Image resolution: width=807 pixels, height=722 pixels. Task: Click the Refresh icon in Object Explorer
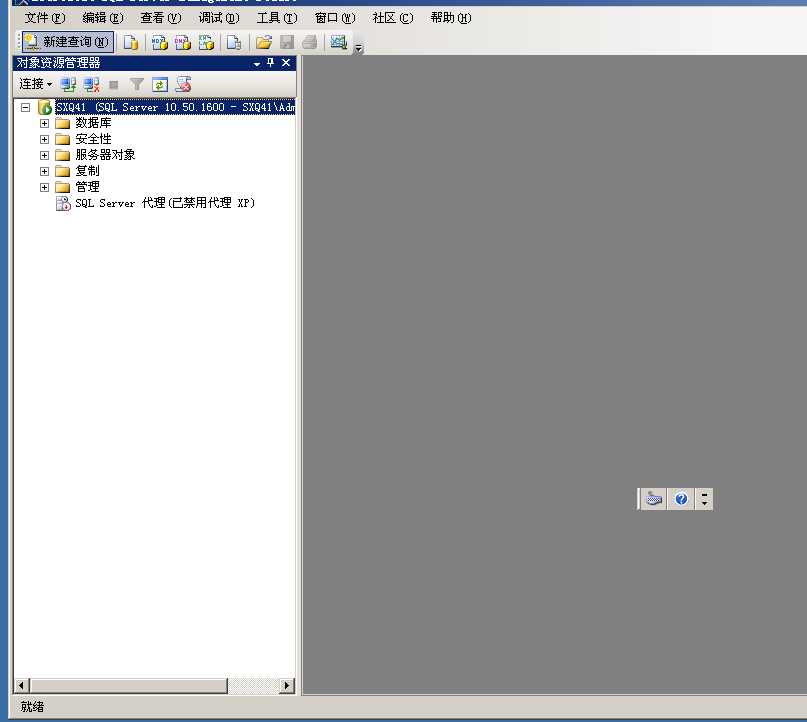coord(160,84)
